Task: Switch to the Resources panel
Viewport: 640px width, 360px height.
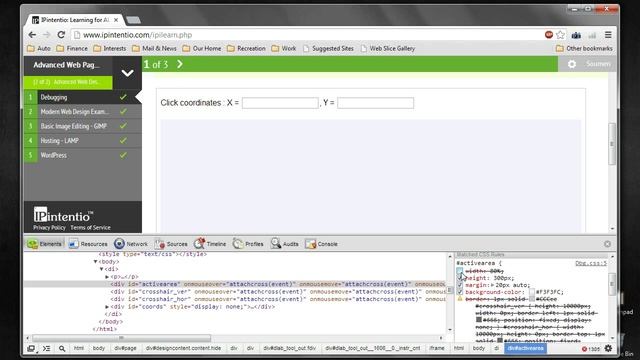Action: [88, 244]
